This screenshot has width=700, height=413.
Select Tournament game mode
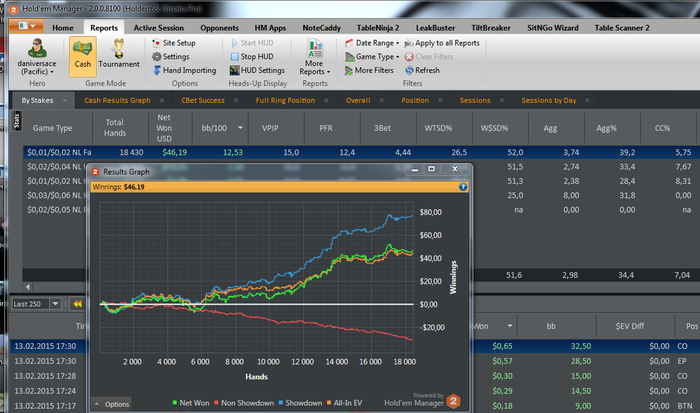click(119, 54)
